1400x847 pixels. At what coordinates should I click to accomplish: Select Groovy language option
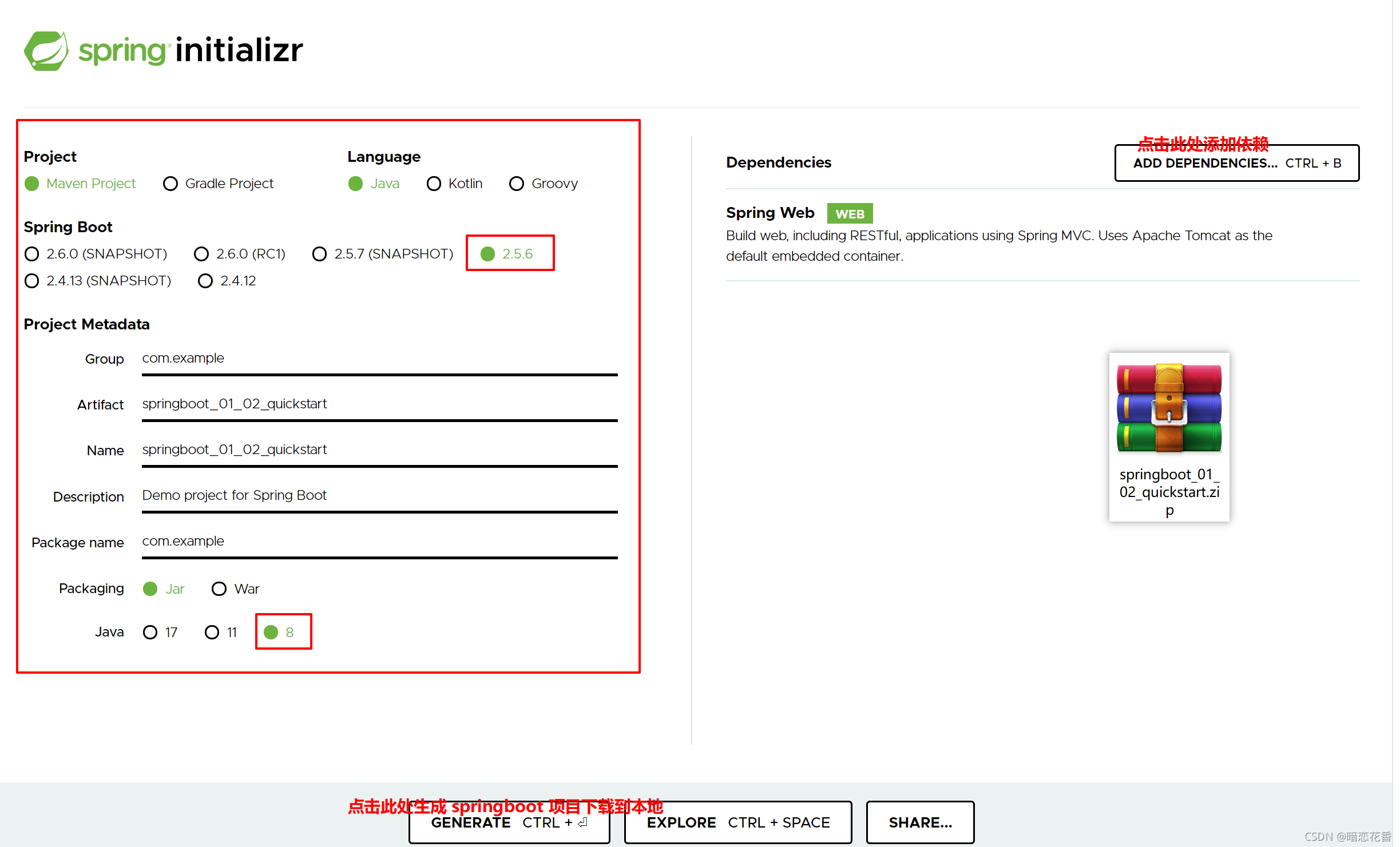pyautogui.click(x=517, y=184)
